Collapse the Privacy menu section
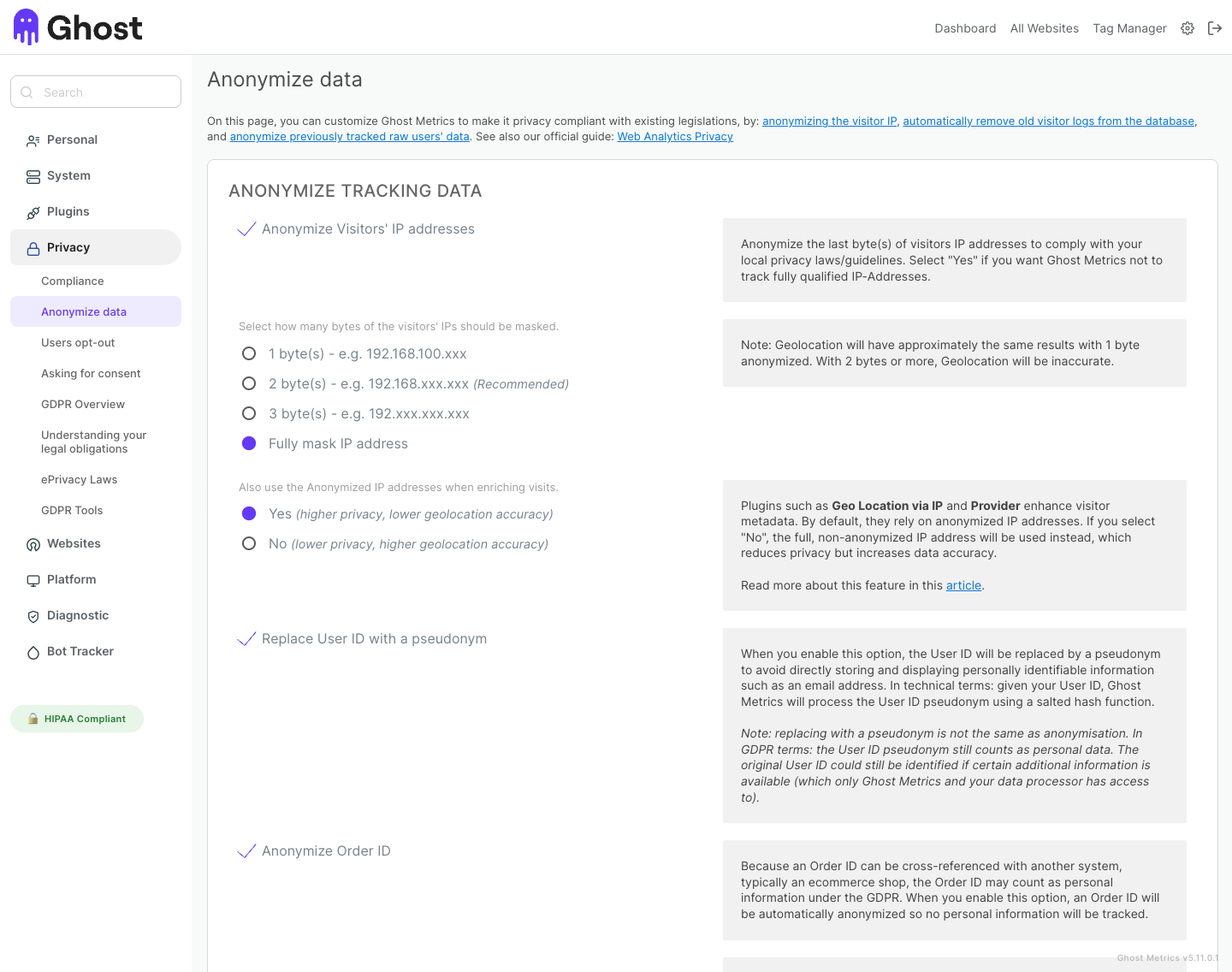Viewport: 1232px width, 972px height. tap(96, 247)
